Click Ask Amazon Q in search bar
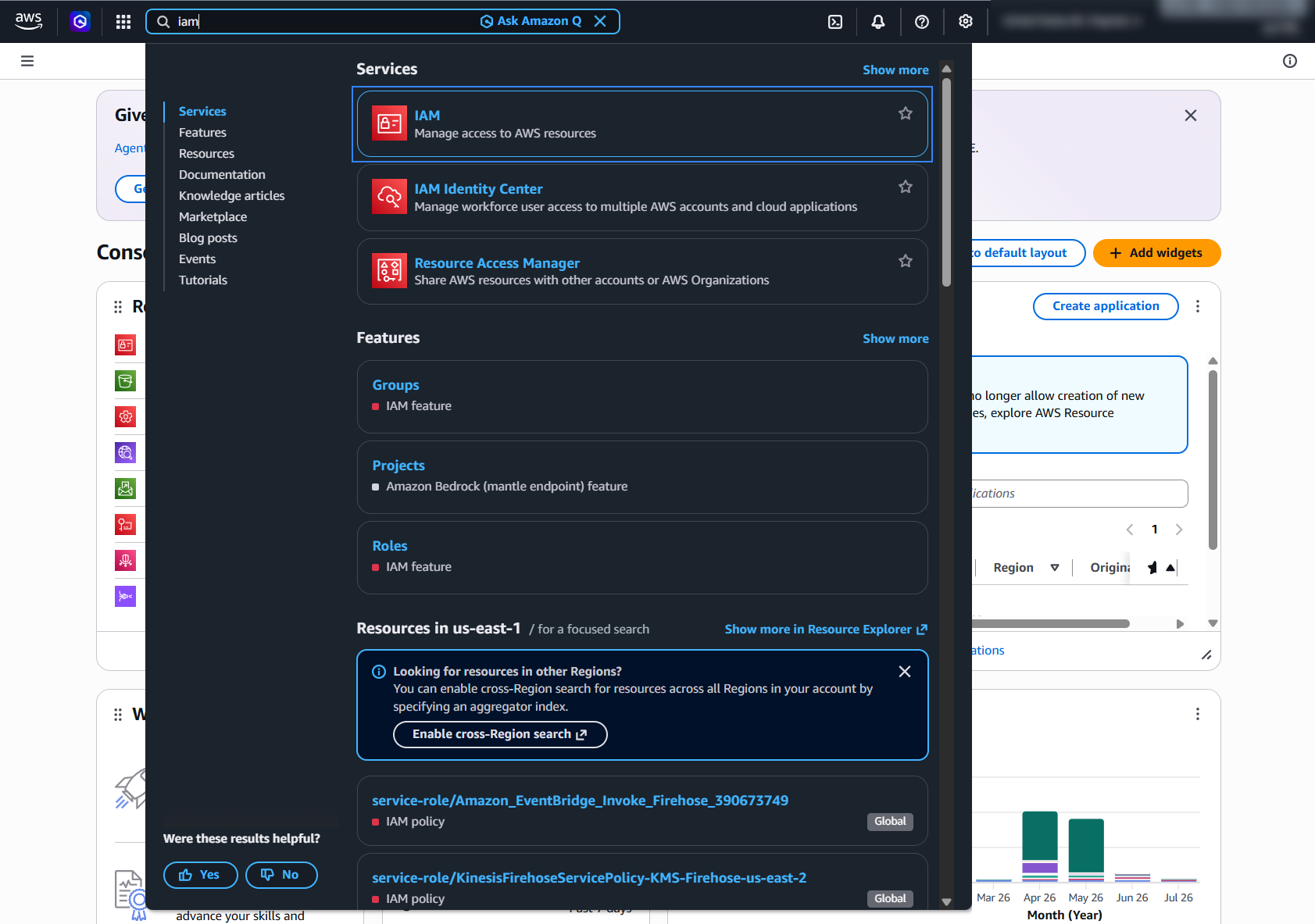Screen dimensions: 1315x924 (531, 21)
